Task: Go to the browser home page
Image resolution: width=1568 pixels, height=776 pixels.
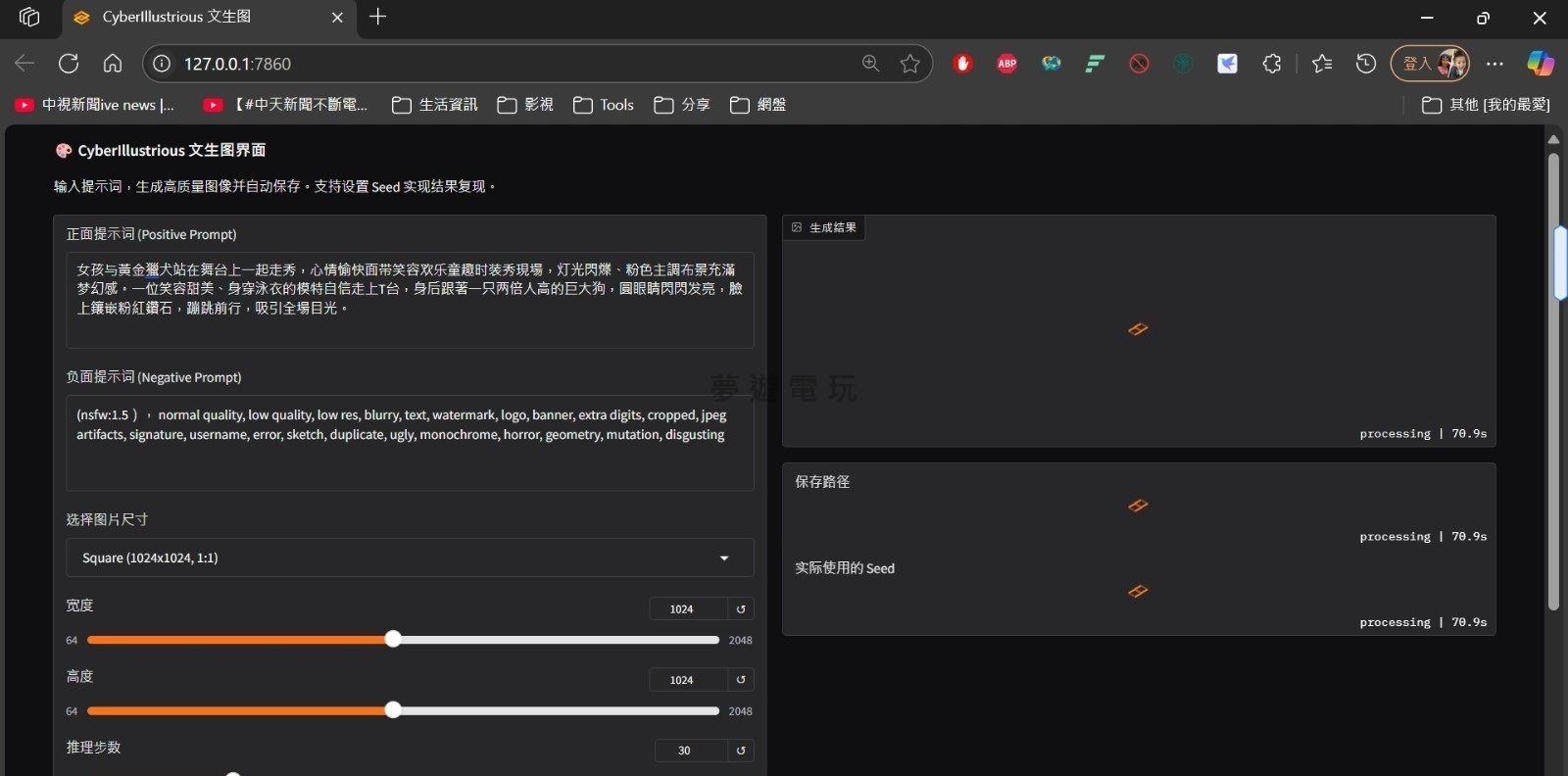Action: click(113, 64)
